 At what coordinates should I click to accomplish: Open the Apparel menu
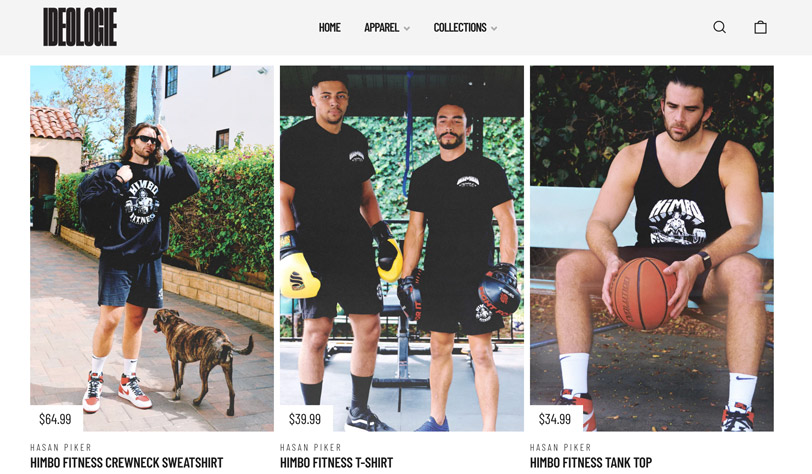point(381,27)
